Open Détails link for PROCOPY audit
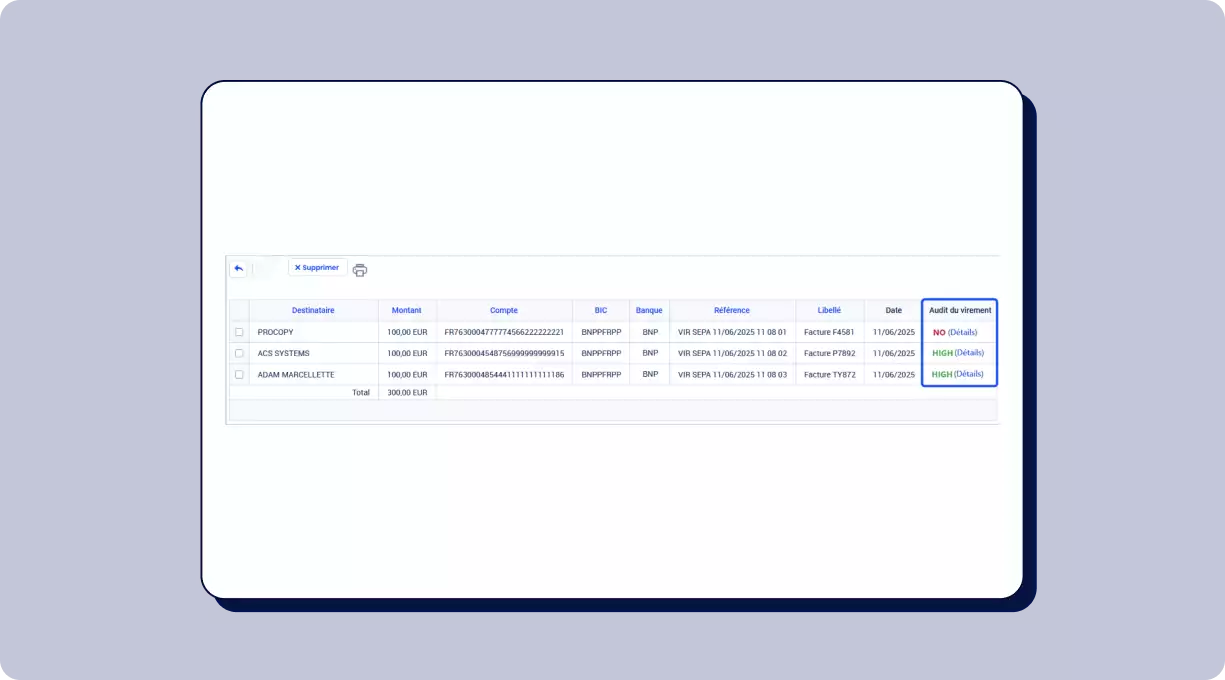This screenshot has width=1225, height=680. click(x=962, y=332)
